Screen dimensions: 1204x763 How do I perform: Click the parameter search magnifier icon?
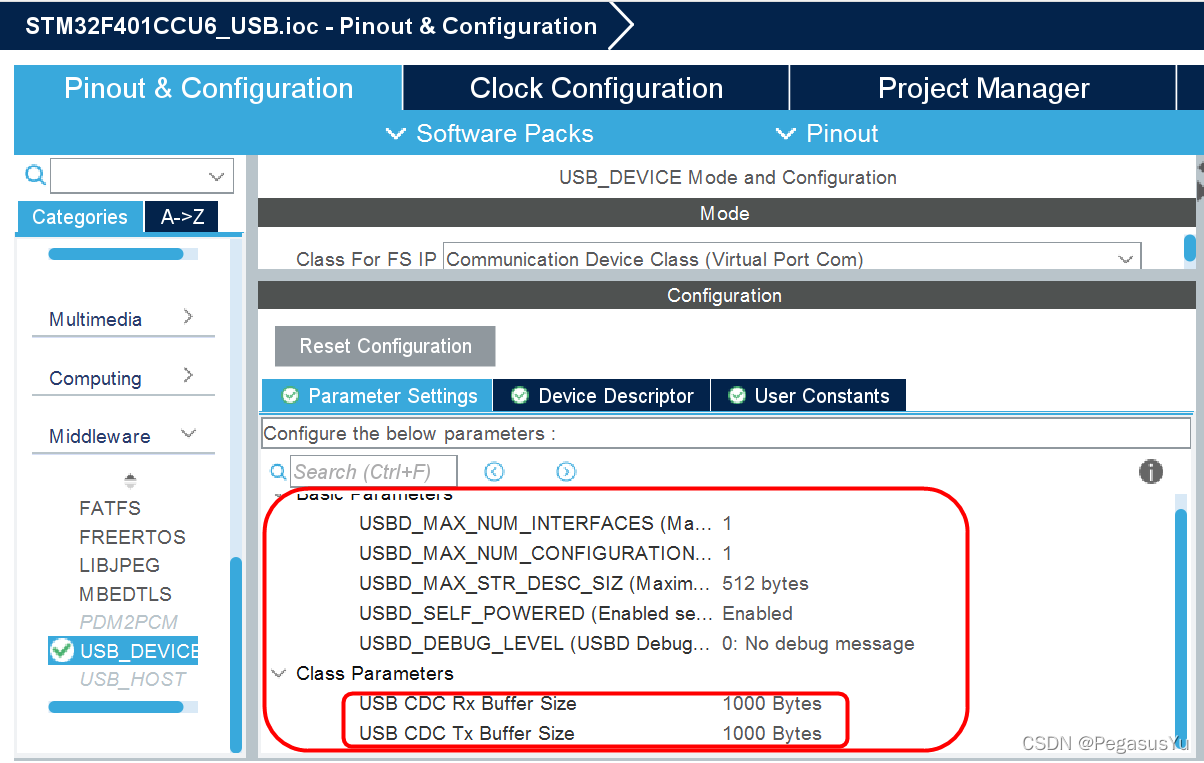[x=278, y=471]
